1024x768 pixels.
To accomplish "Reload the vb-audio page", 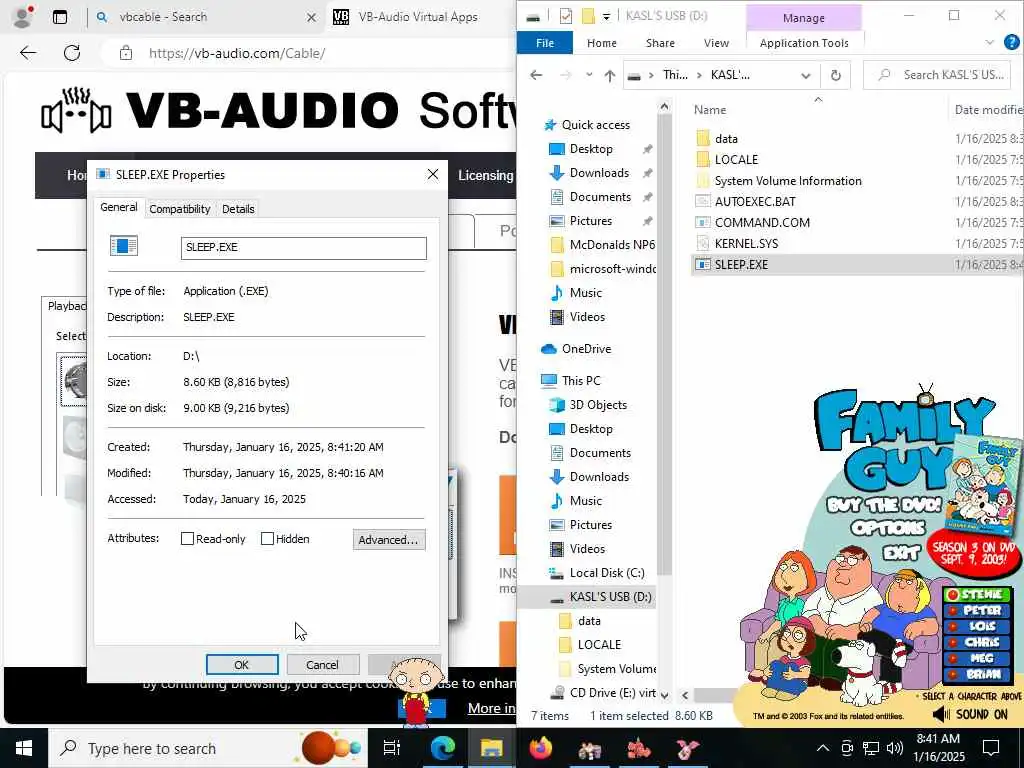I will point(72,53).
